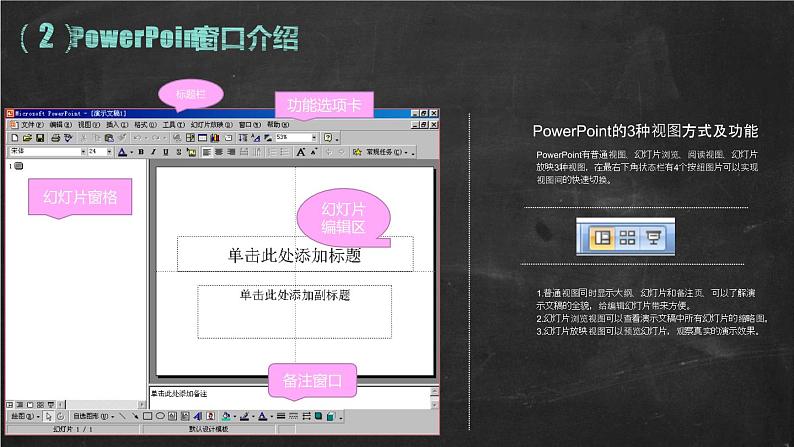Open the 视图 View menu
The image size is (794, 447).
(89, 125)
